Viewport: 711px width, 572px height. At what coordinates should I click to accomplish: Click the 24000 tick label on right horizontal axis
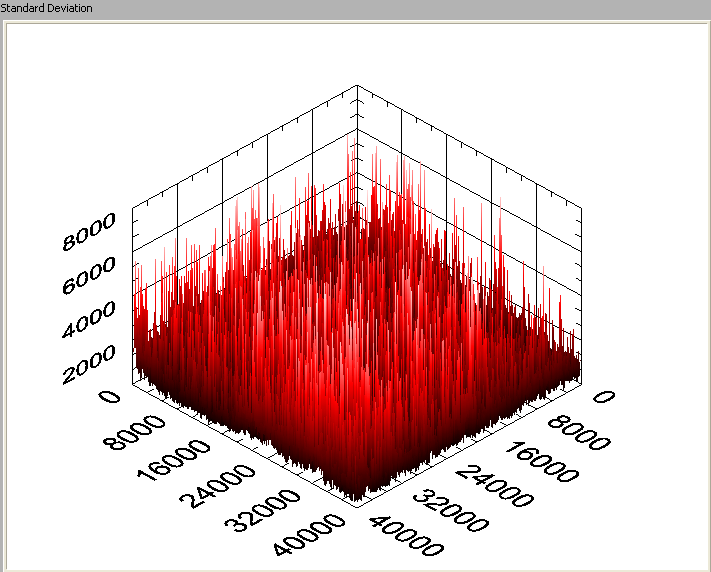(x=495, y=486)
